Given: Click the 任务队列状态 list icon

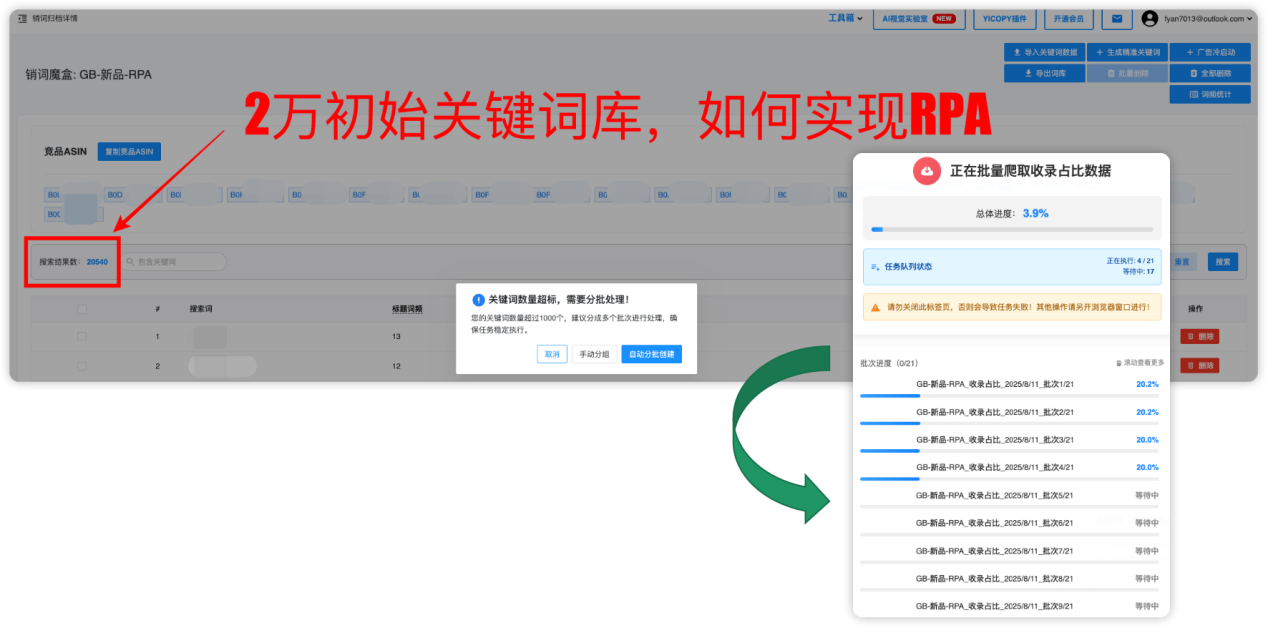Looking at the screenshot, I should tap(875, 267).
